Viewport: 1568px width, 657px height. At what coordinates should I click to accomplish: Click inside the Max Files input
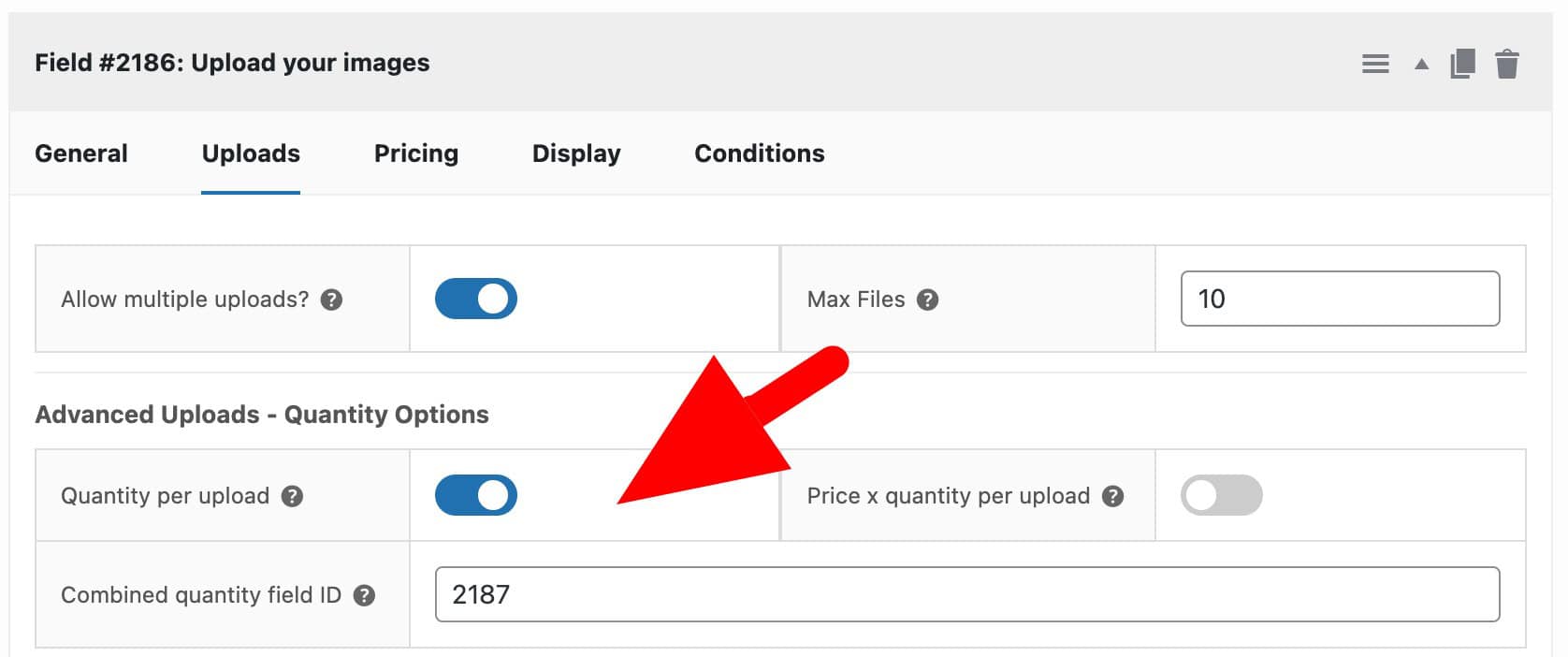click(1340, 299)
